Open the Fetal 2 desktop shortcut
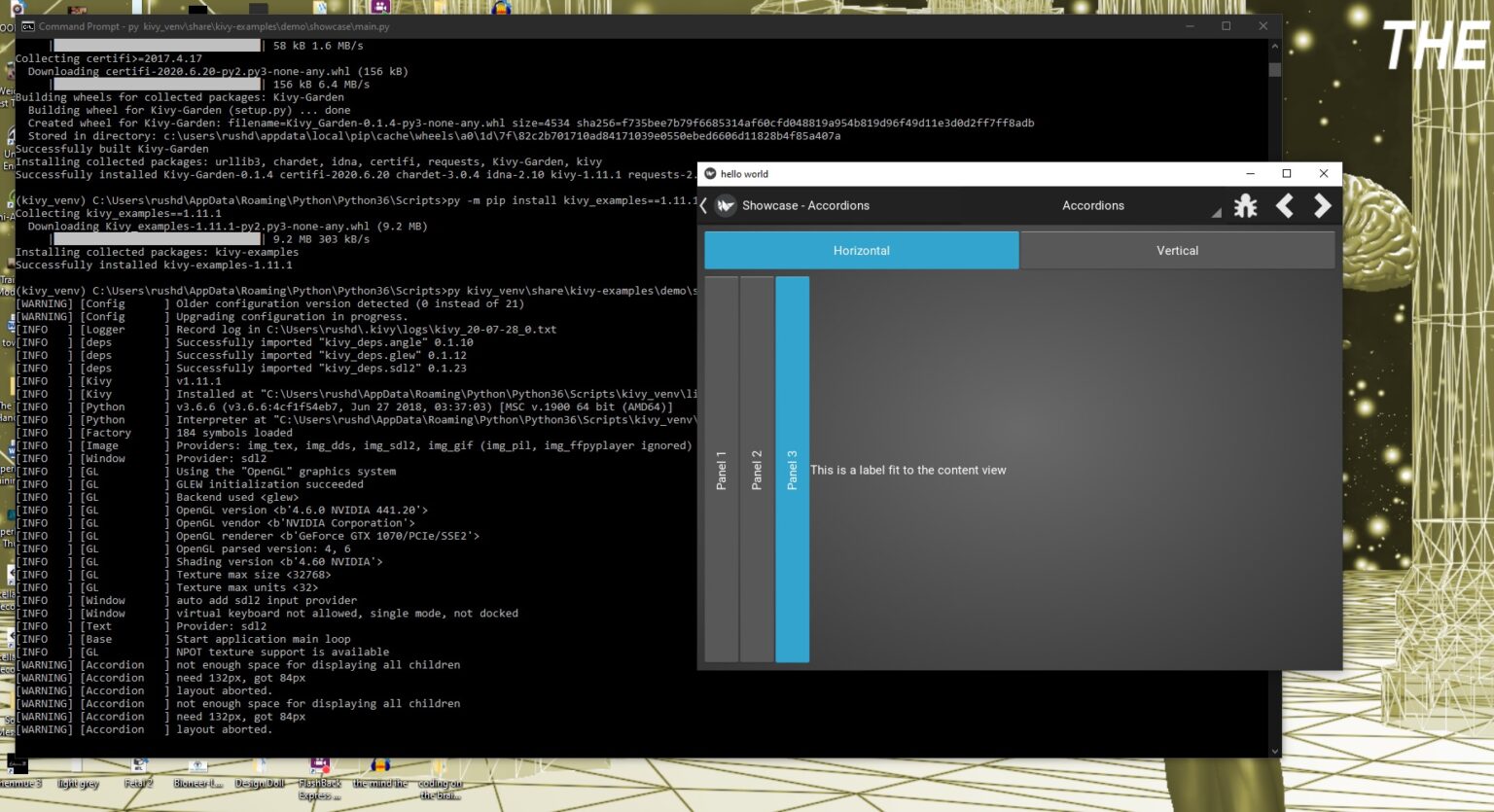 tap(138, 768)
